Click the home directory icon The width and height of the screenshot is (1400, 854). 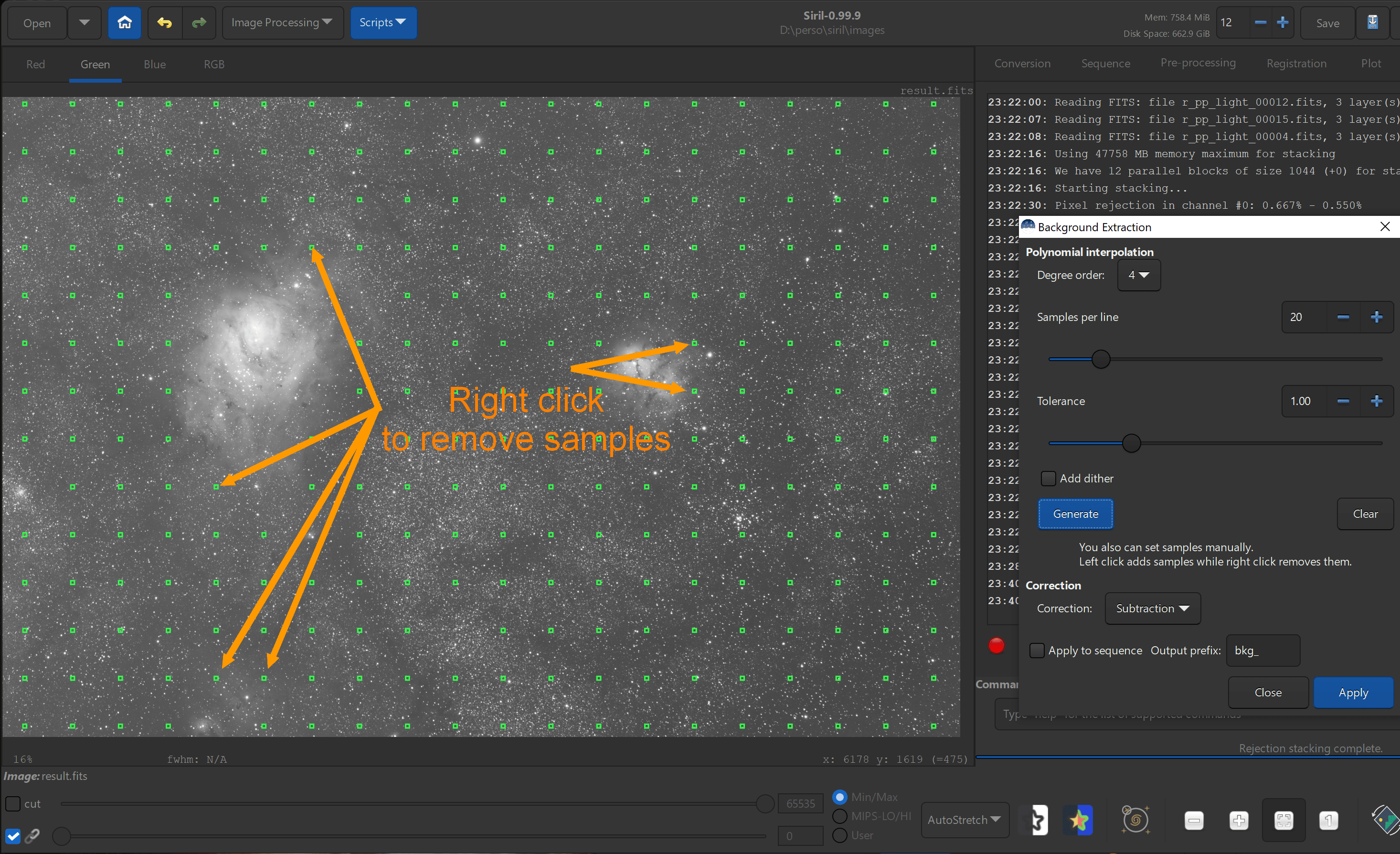pos(125,23)
